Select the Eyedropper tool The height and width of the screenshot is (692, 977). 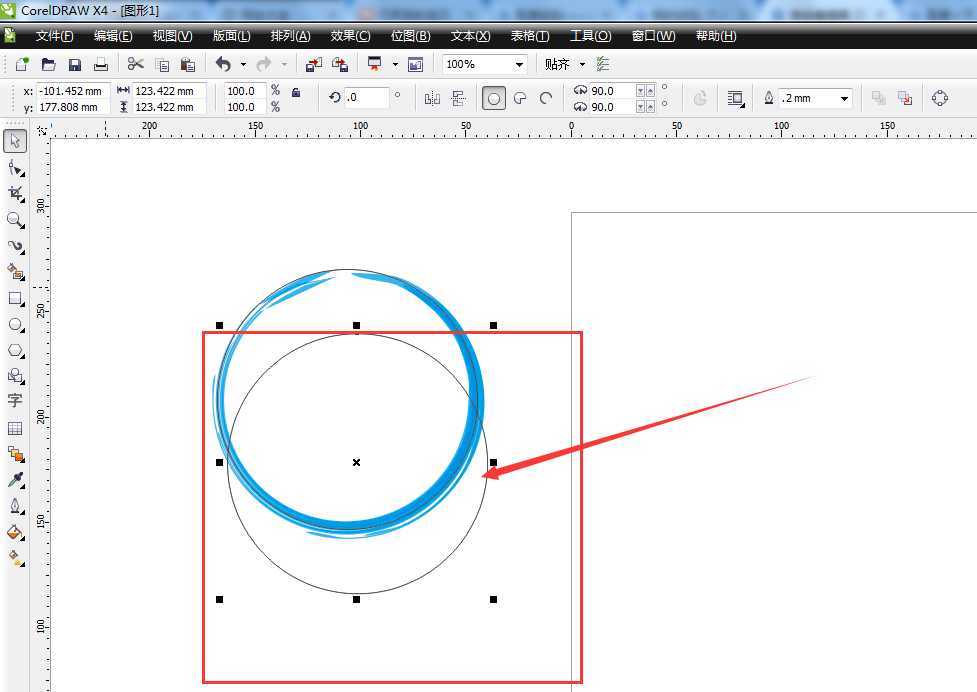(15, 480)
